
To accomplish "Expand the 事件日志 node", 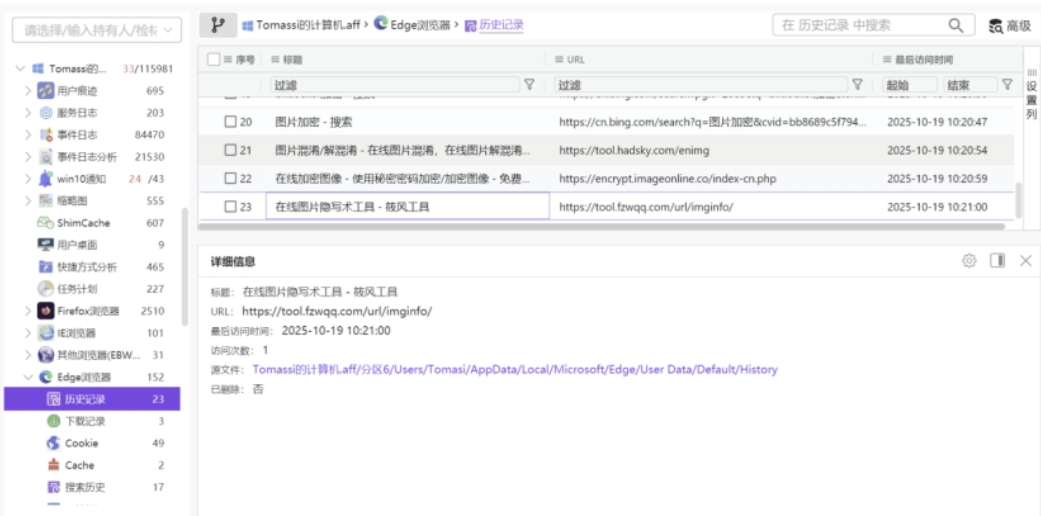I will (28, 135).
